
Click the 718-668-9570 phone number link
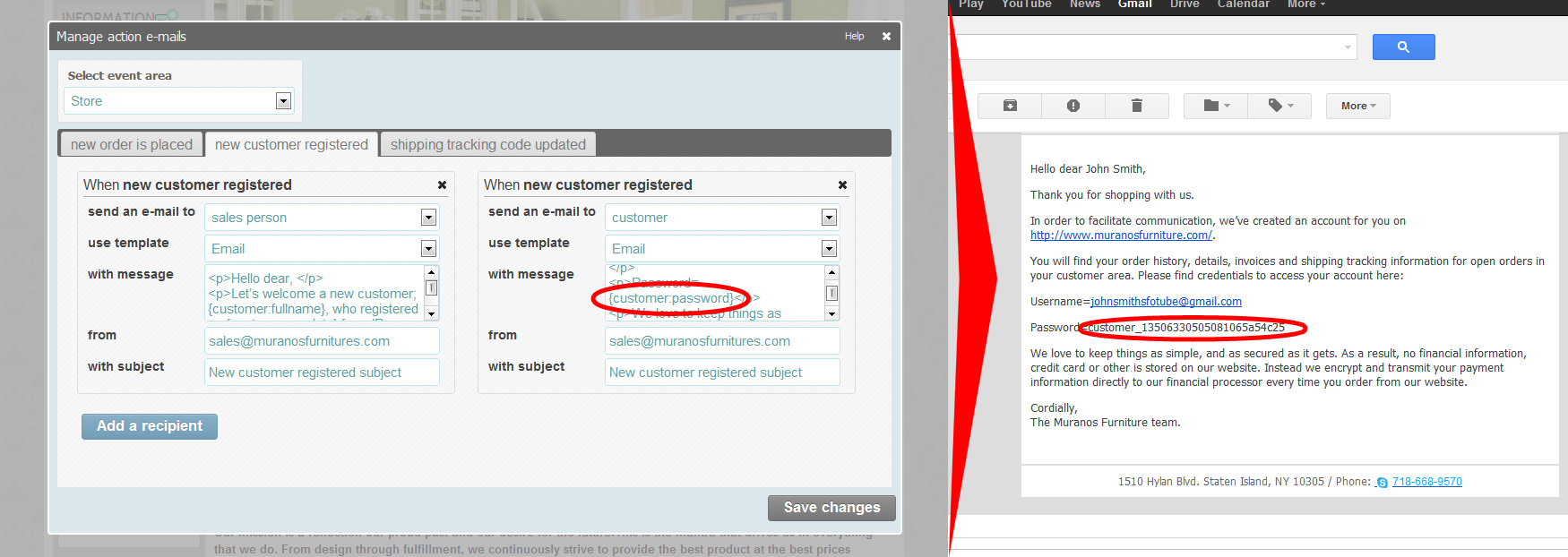pos(1426,482)
